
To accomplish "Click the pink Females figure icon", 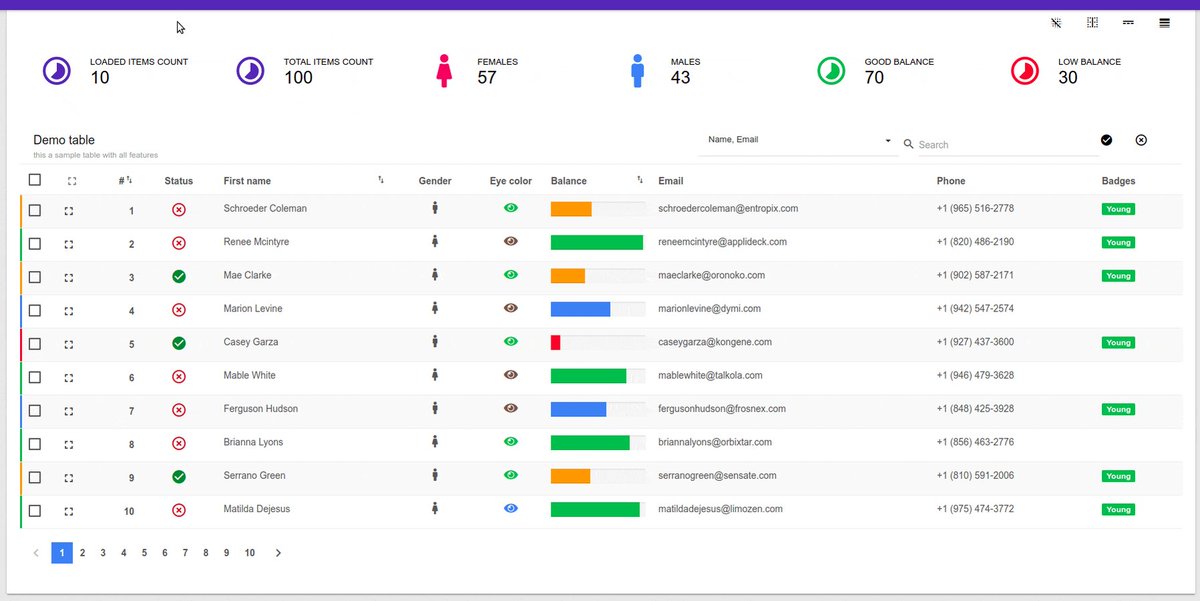I will point(444,71).
